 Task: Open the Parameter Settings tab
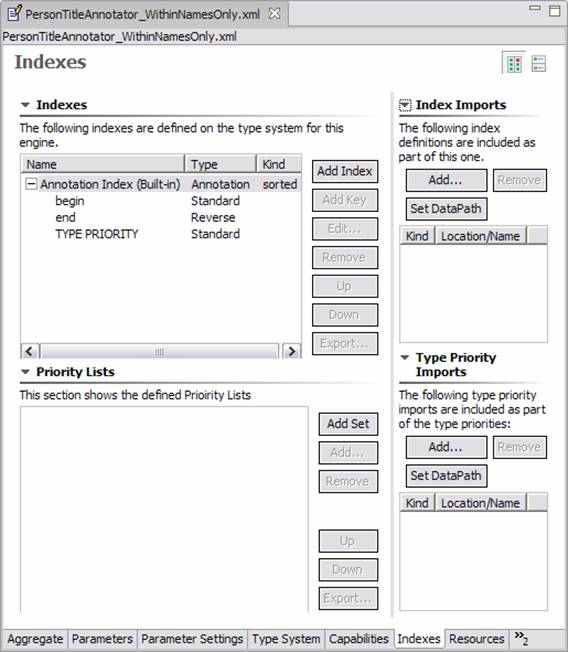192,639
